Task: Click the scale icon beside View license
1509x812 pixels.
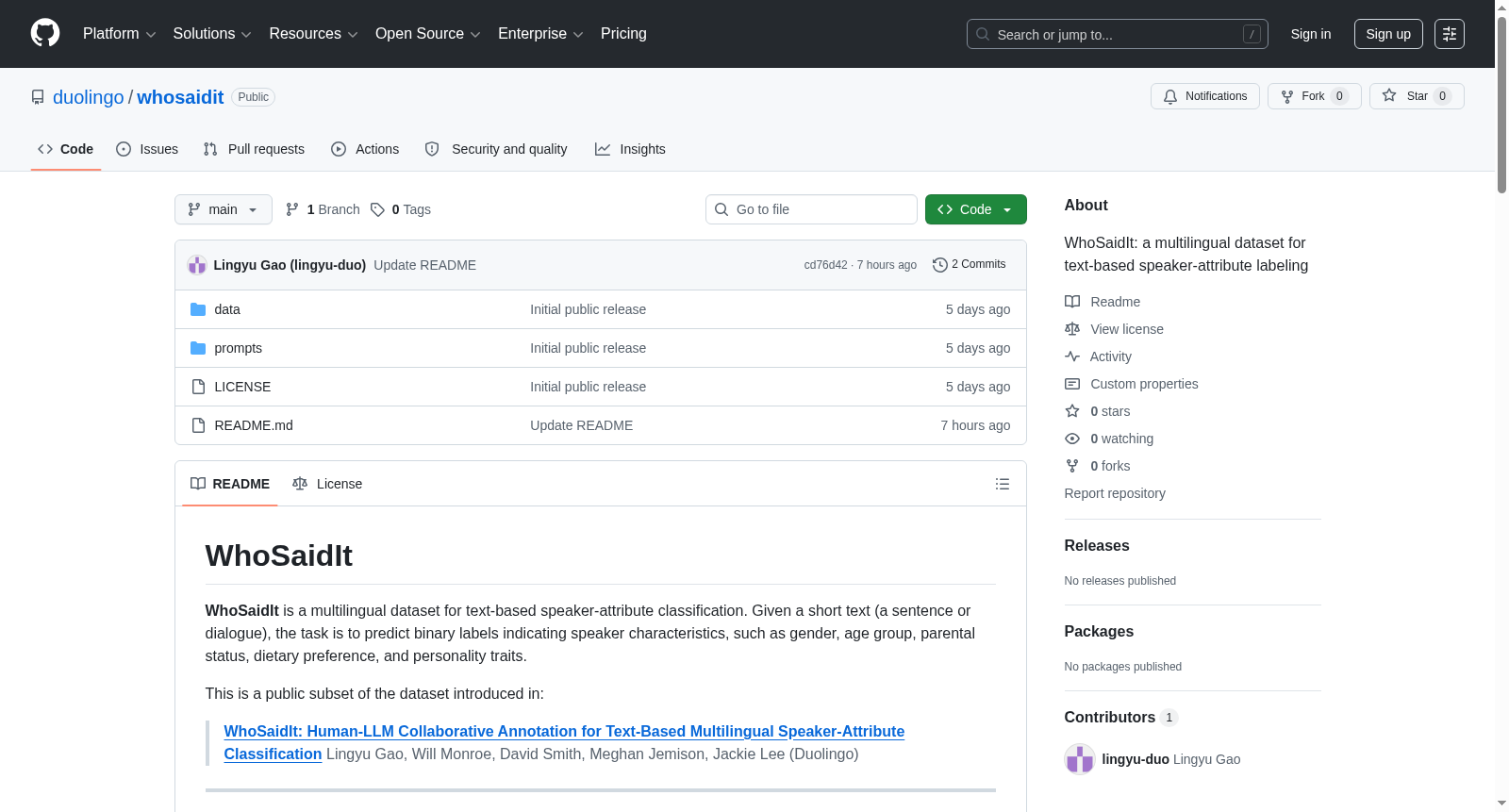Action: pos(1072,329)
